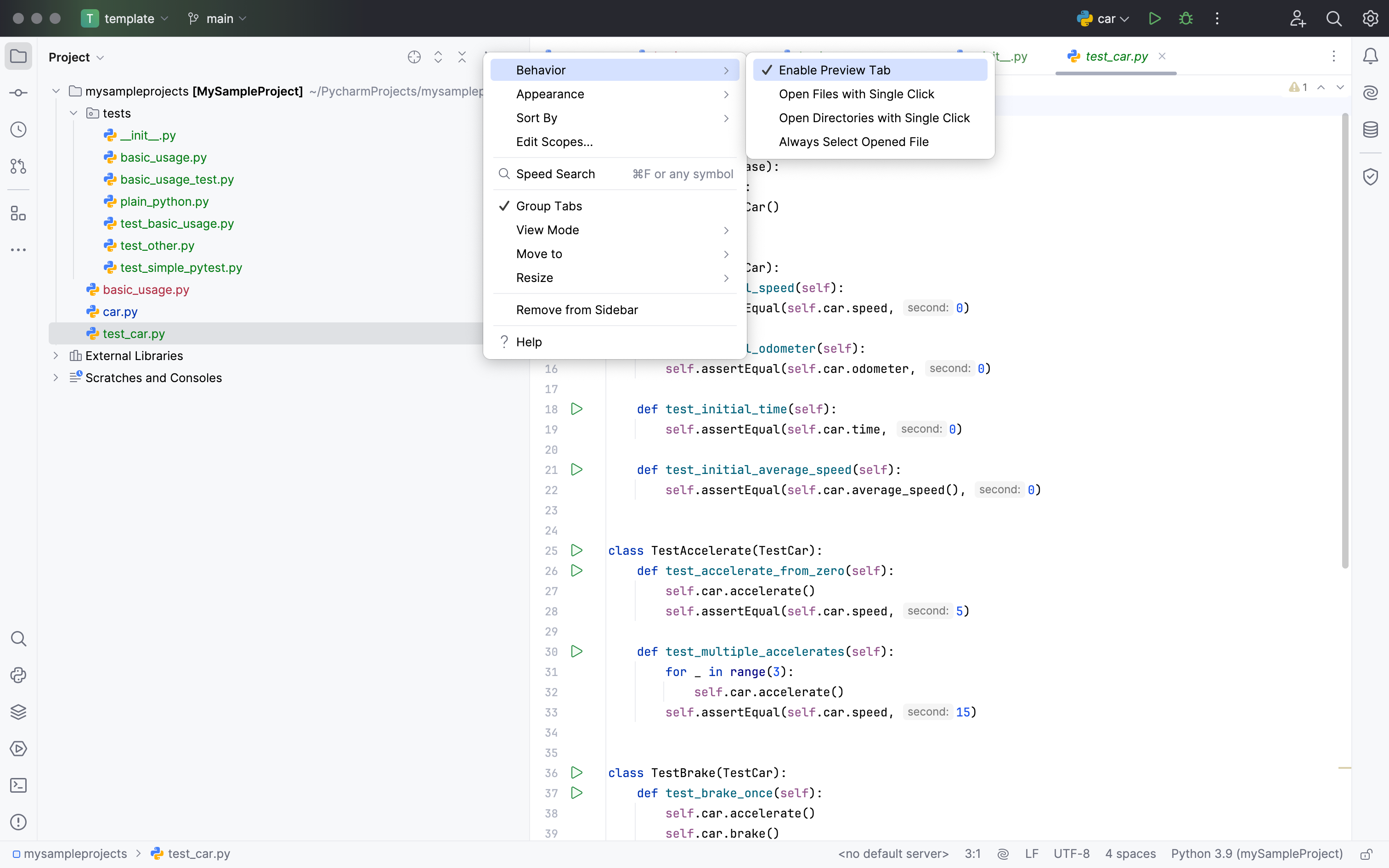Screen dimensions: 1389x868
Task: Click the editor vertical scrollbar
Action: 1345,340
